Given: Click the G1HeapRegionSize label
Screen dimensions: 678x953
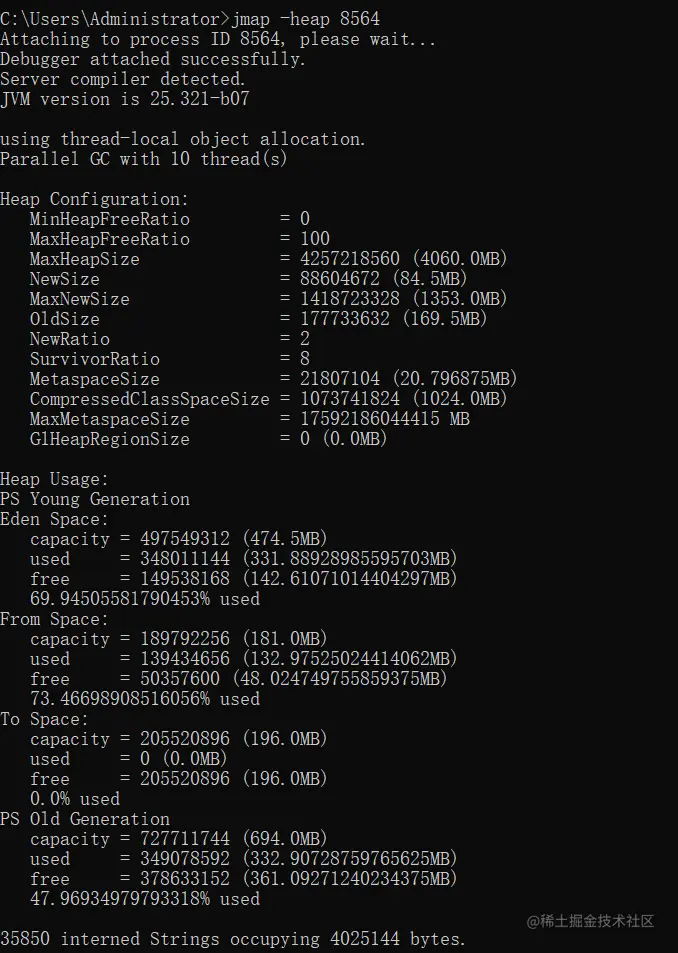Looking at the screenshot, I should 109,439.
